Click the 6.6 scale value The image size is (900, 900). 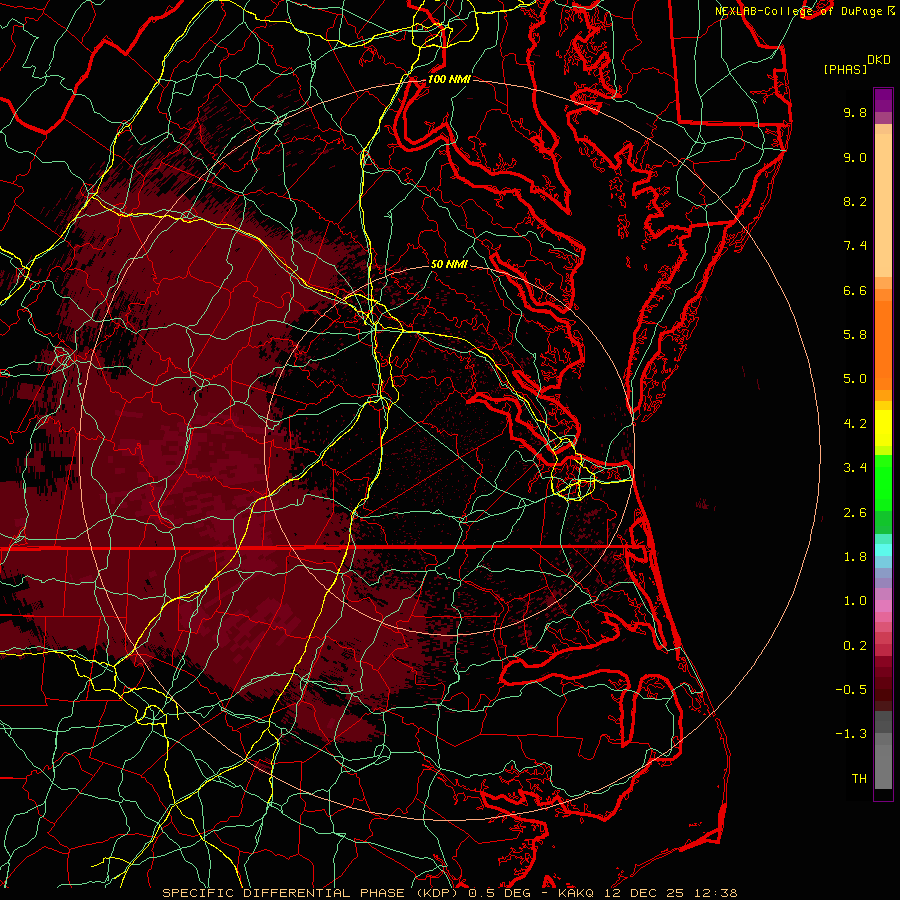tap(855, 290)
